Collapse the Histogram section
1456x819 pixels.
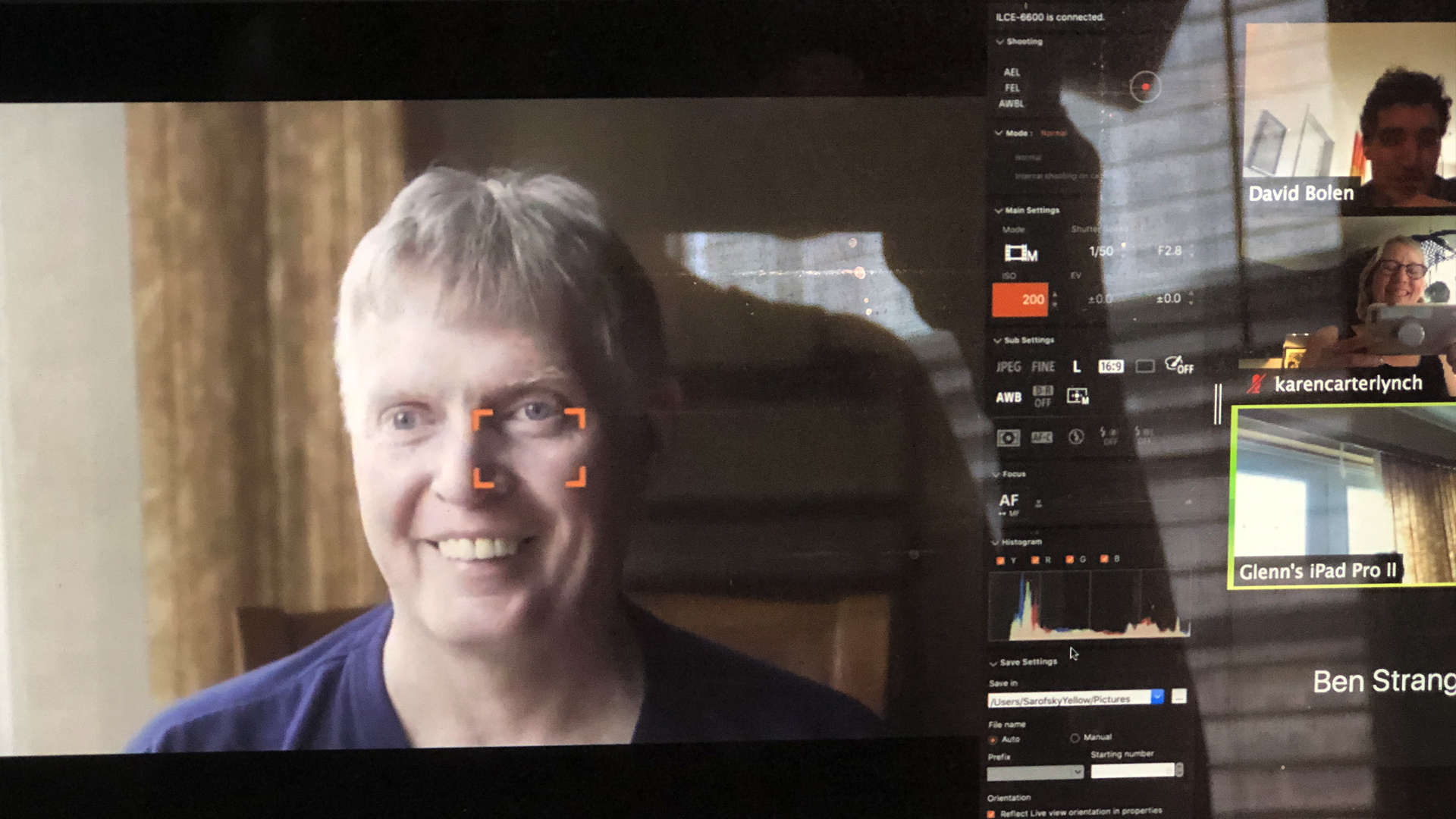(995, 542)
